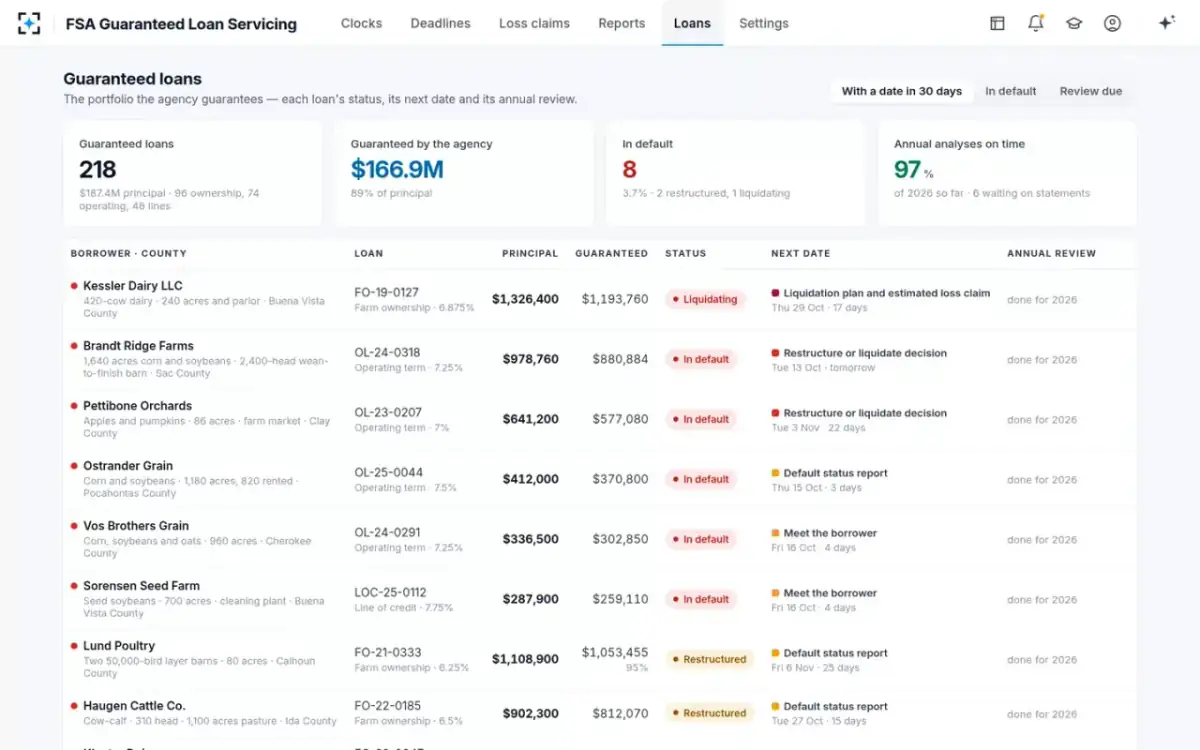Click the Next Date column header

[801, 254]
